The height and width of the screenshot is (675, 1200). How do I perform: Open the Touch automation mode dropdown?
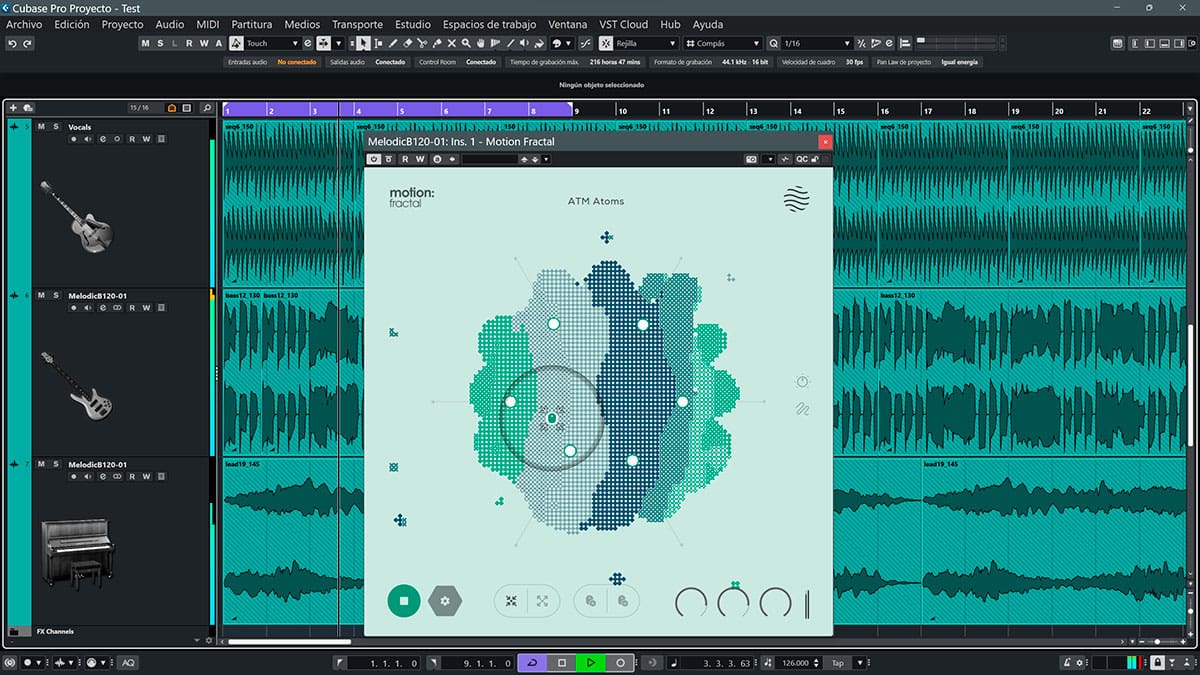click(273, 43)
